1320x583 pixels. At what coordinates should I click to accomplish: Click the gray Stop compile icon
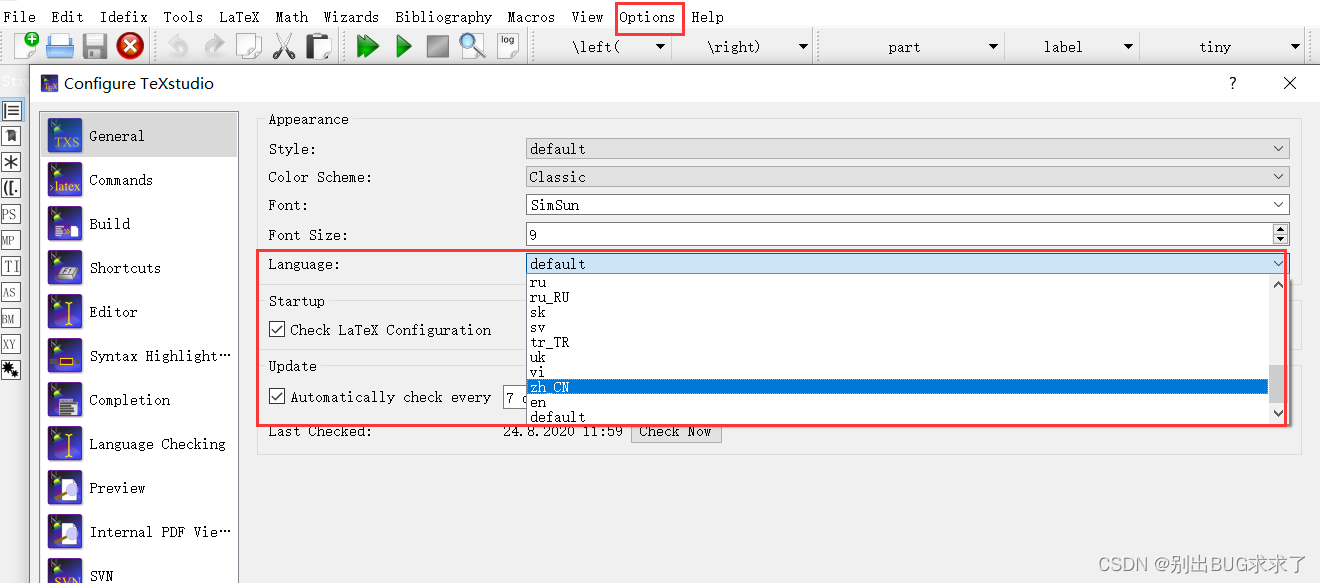coord(437,46)
